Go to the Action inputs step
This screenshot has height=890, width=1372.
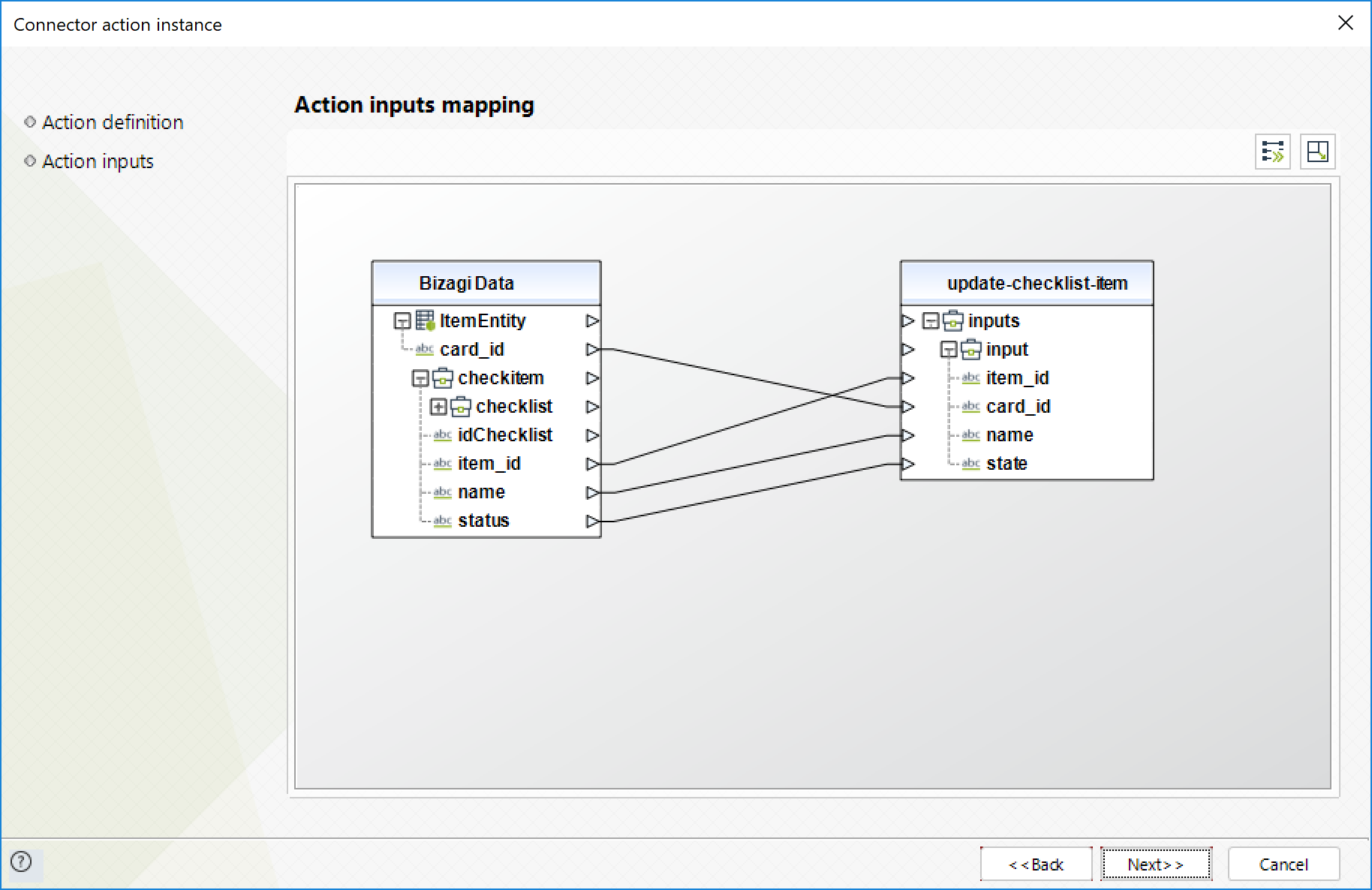98,161
